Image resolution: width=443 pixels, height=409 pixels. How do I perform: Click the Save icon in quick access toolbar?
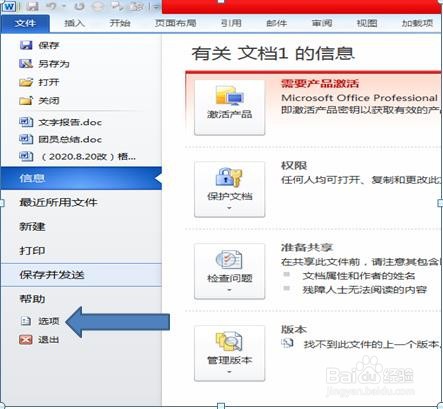coord(32,6)
